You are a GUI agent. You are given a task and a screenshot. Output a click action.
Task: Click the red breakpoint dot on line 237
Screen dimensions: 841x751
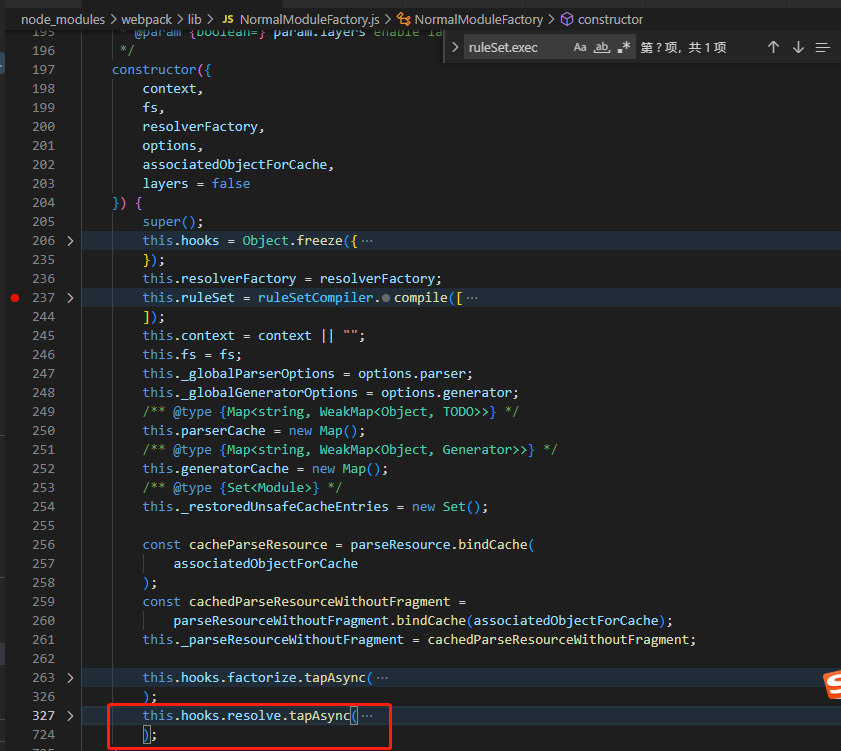14,298
